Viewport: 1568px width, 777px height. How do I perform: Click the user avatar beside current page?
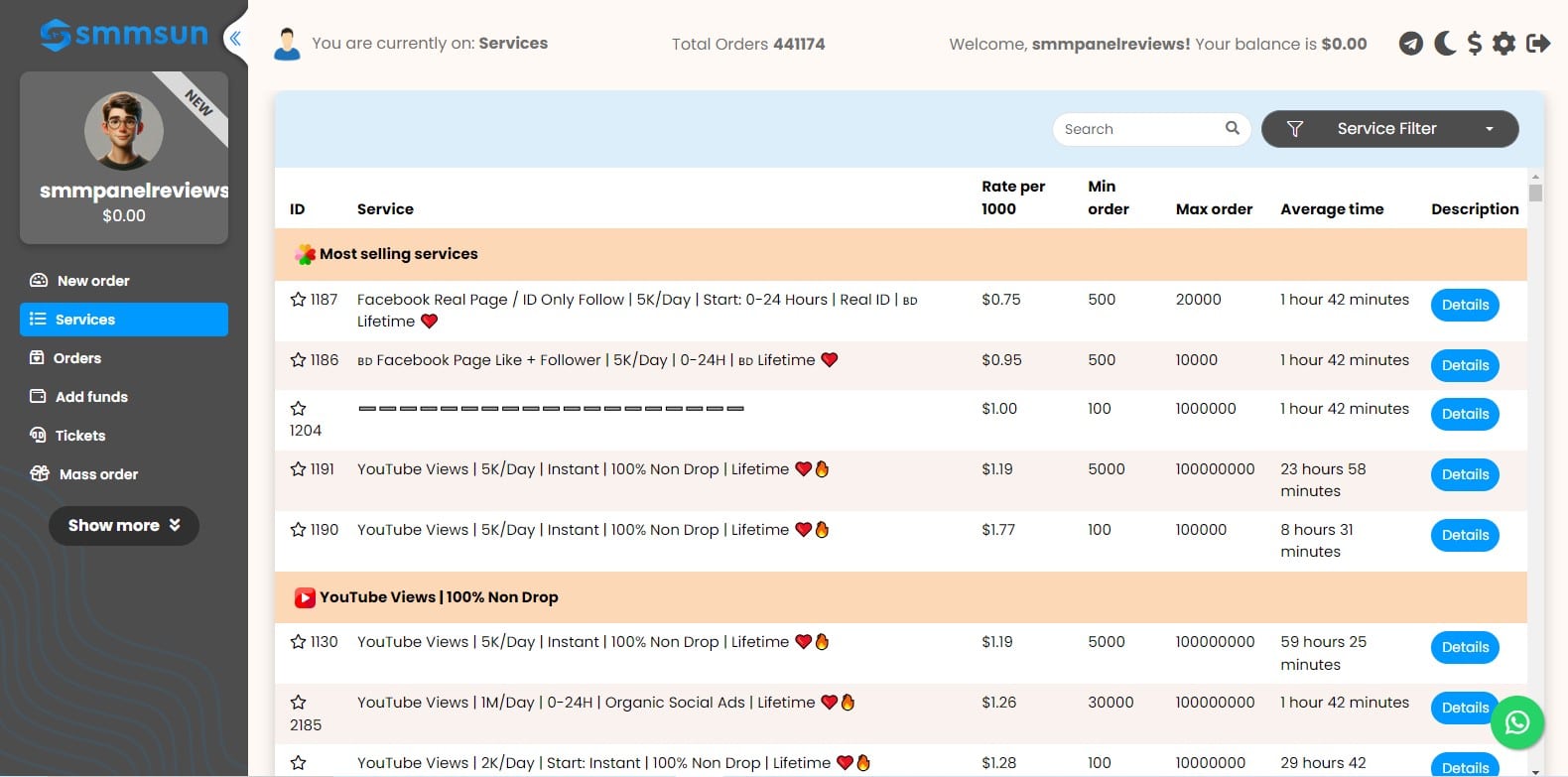point(287,44)
